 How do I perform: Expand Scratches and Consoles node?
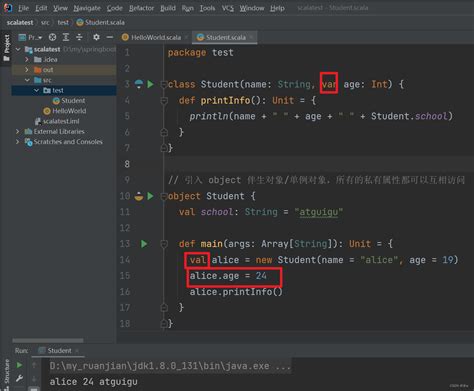coord(18,142)
